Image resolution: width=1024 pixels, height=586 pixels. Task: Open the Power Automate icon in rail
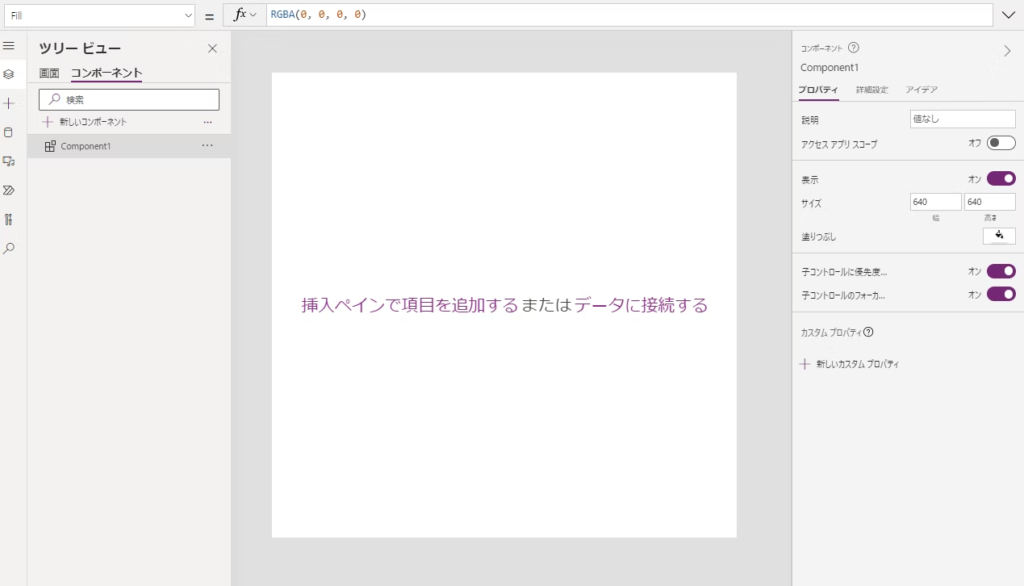[9, 190]
